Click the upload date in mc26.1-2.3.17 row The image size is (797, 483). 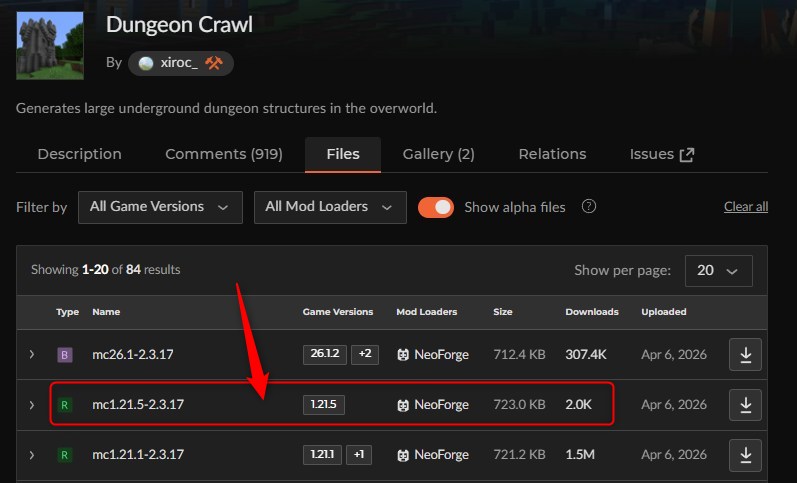tap(673, 354)
